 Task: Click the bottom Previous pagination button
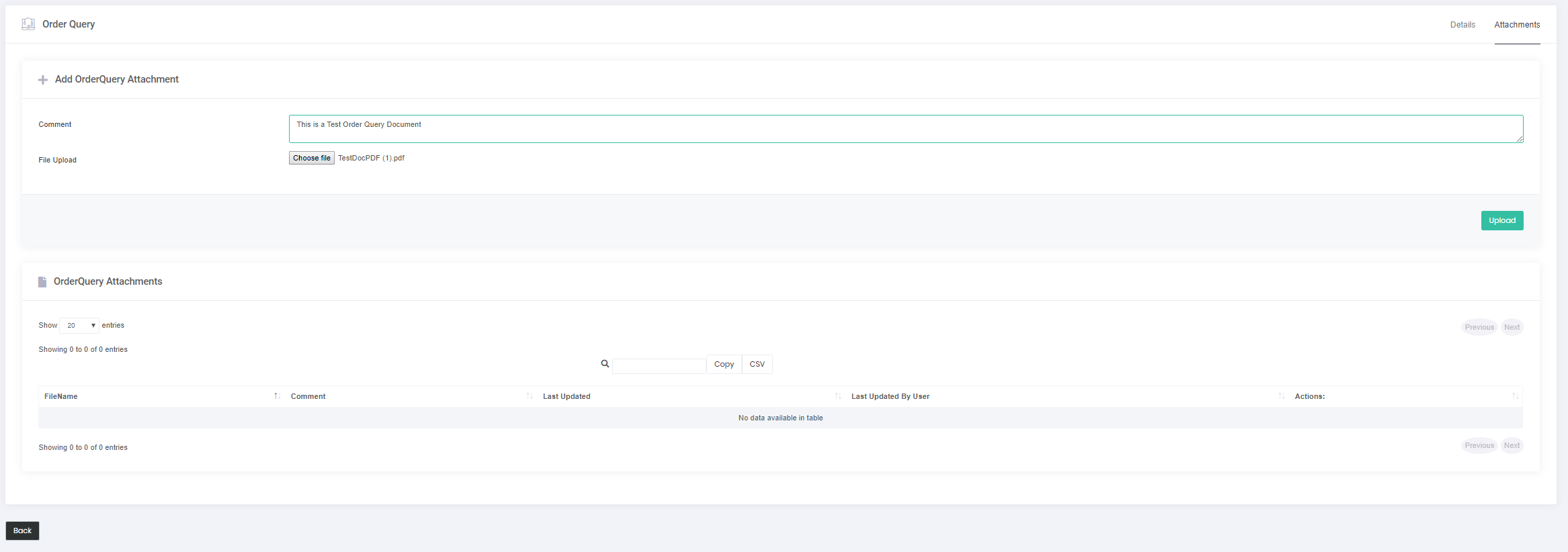[x=1479, y=446]
